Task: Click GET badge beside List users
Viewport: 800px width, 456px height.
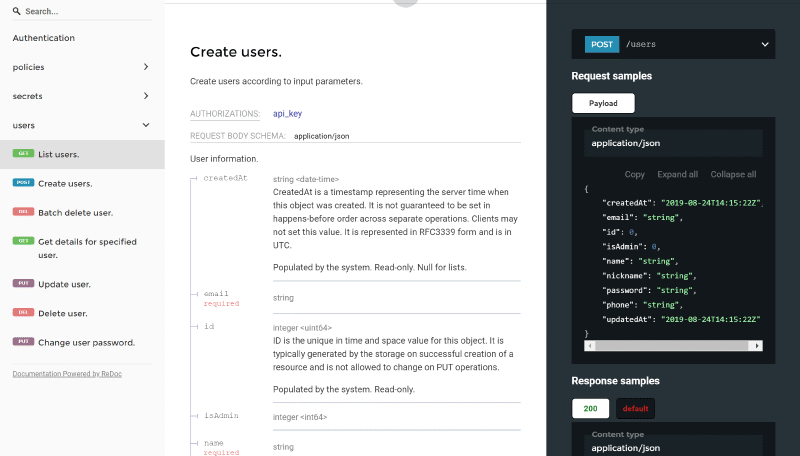Action: [x=23, y=154]
